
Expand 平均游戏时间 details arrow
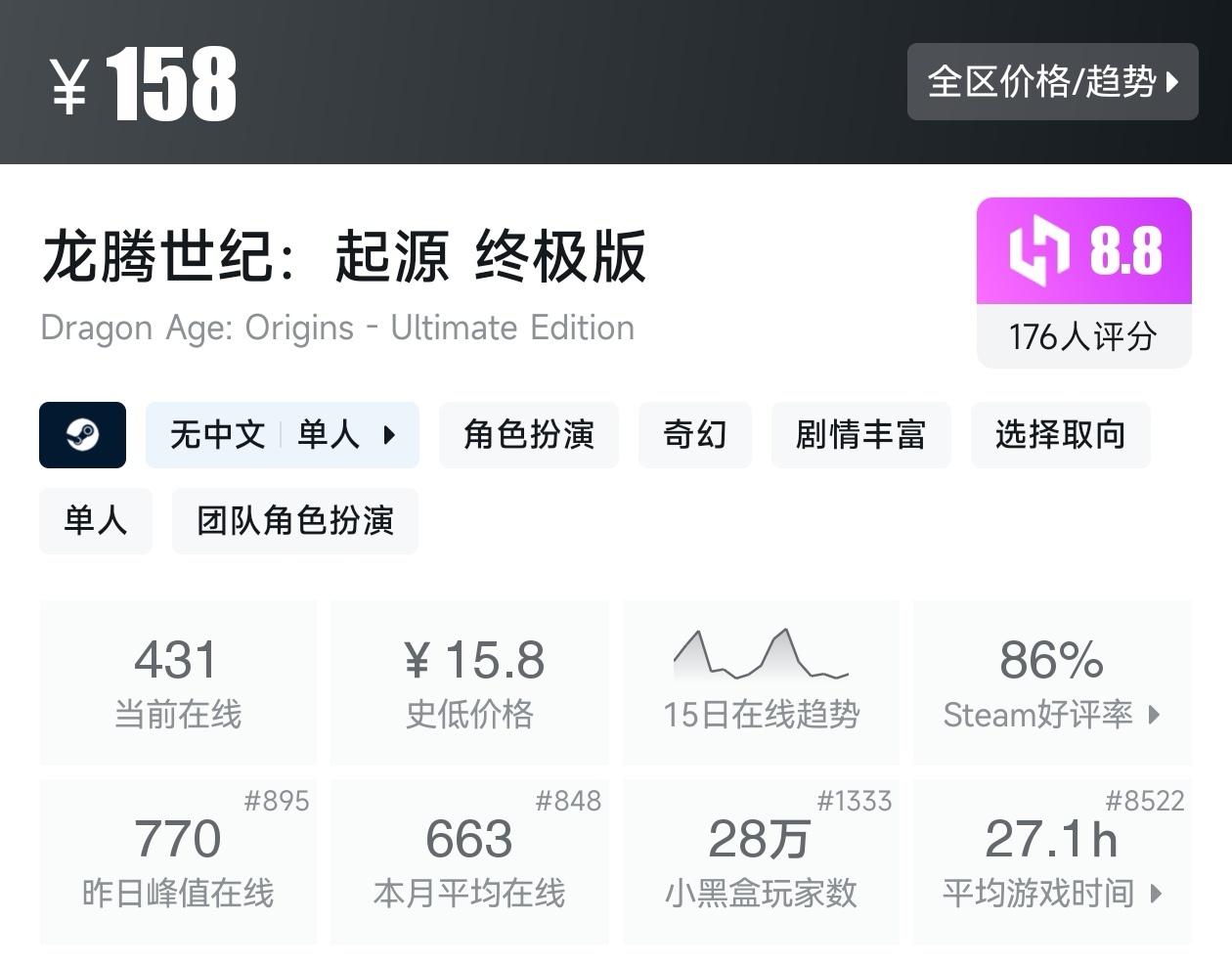coord(1156,893)
